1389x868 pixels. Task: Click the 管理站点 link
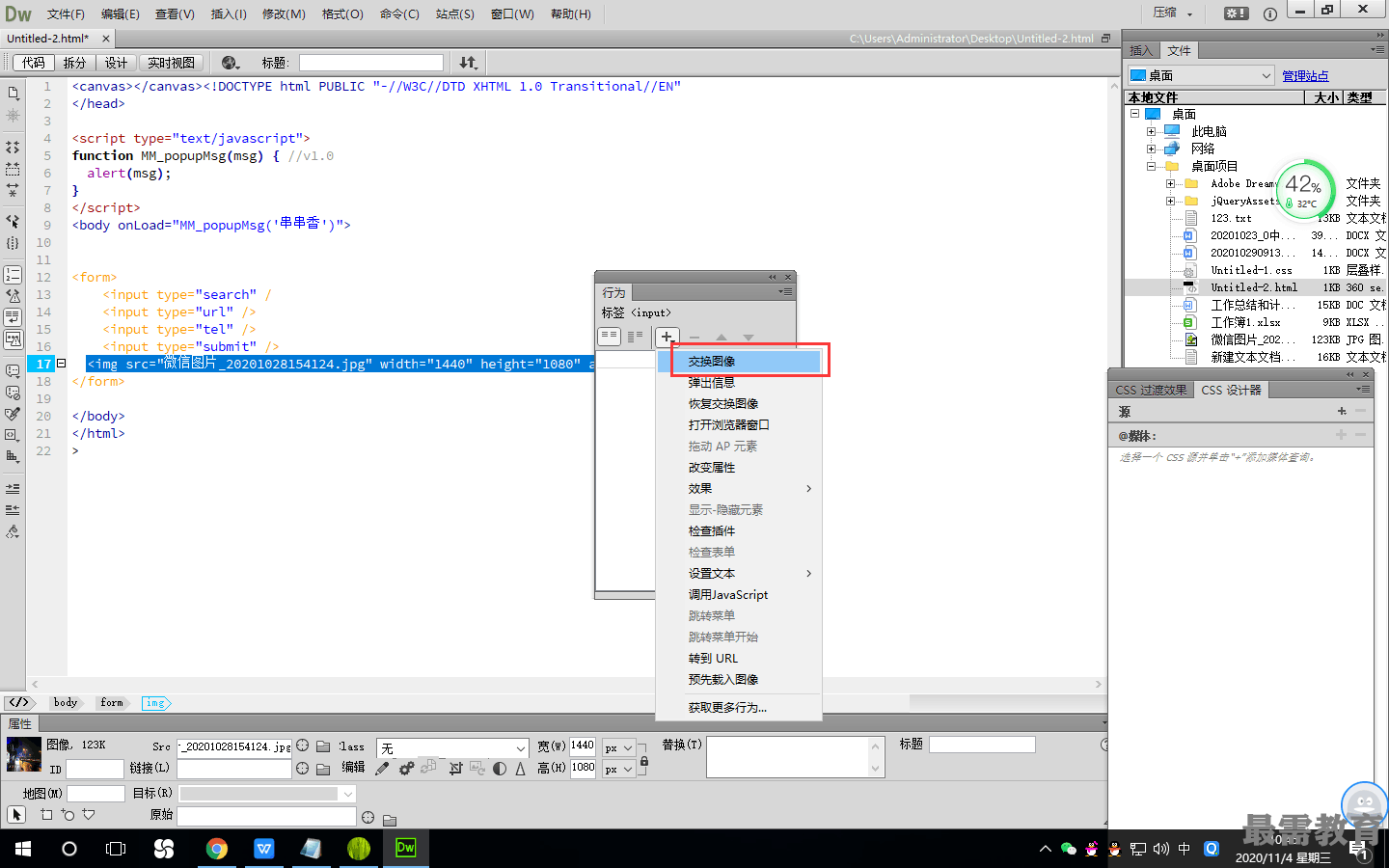click(1305, 76)
